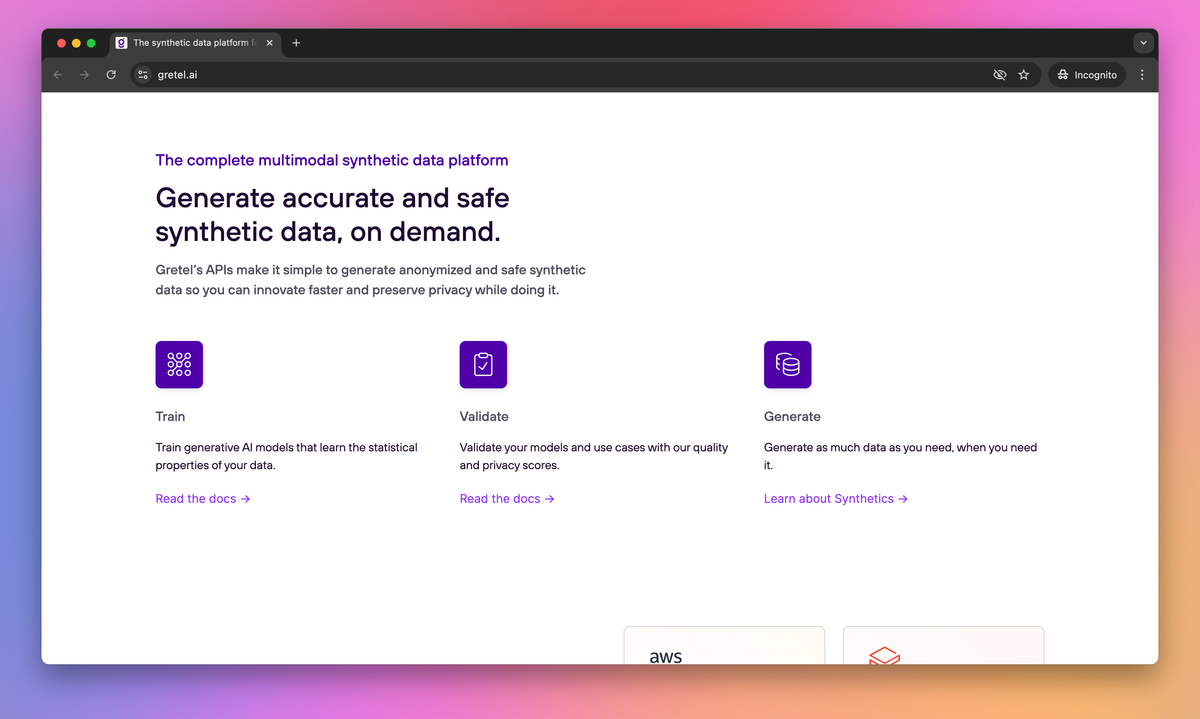
Task: Click the Train heading text
Action: point(170,417)
